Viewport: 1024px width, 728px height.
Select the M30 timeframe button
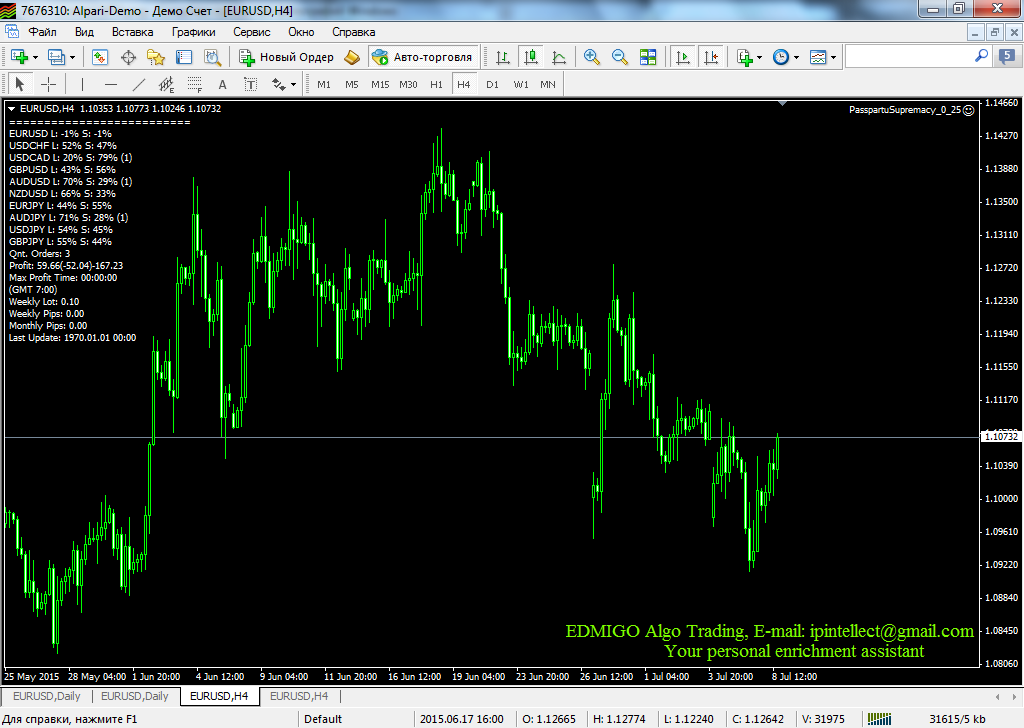[x=408, y=84]
